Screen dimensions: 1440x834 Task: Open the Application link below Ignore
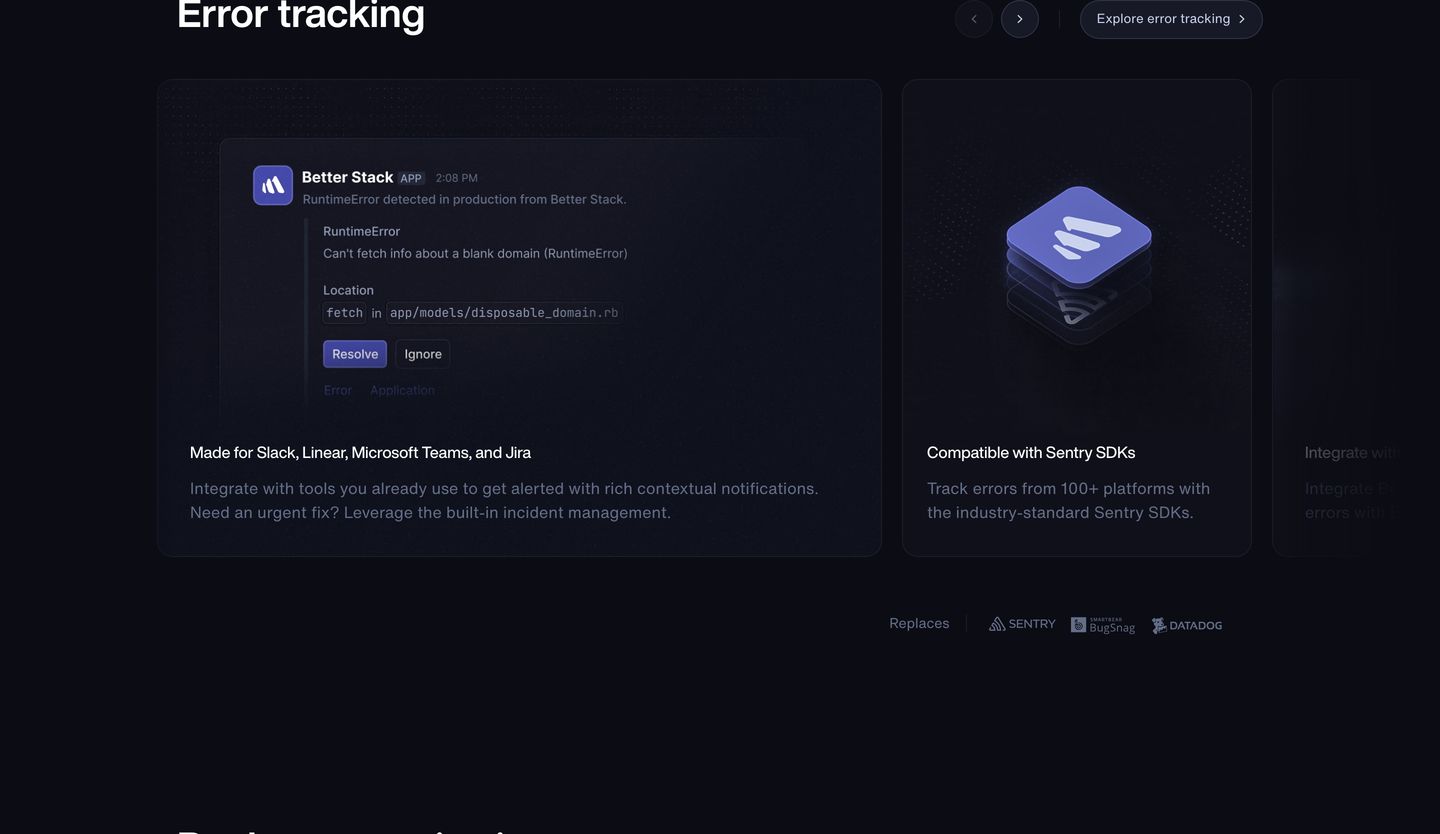pyautogui.click(x=402, y=390)
